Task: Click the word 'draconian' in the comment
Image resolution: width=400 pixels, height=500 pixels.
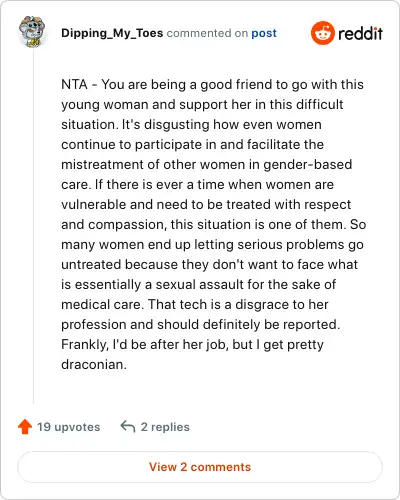Action: tap(92, 364)
